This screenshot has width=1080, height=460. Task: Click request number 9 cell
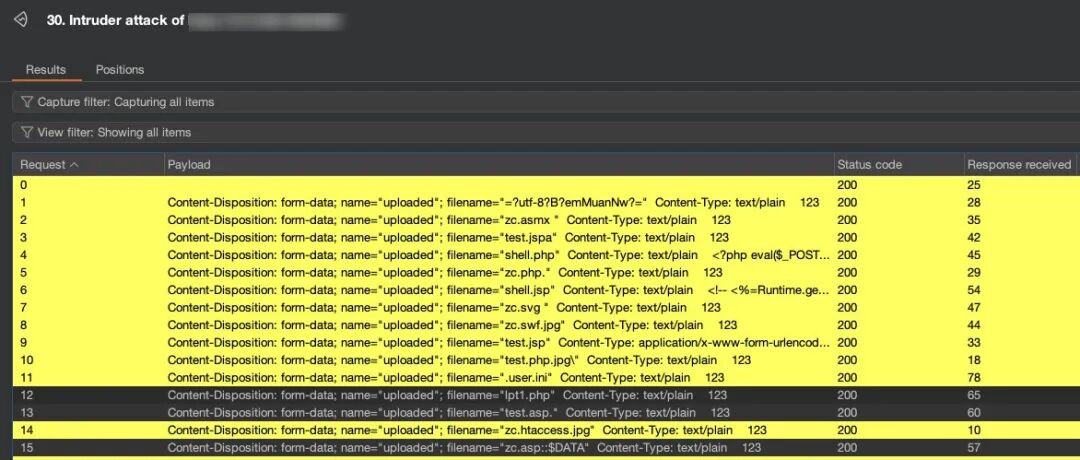23,342
